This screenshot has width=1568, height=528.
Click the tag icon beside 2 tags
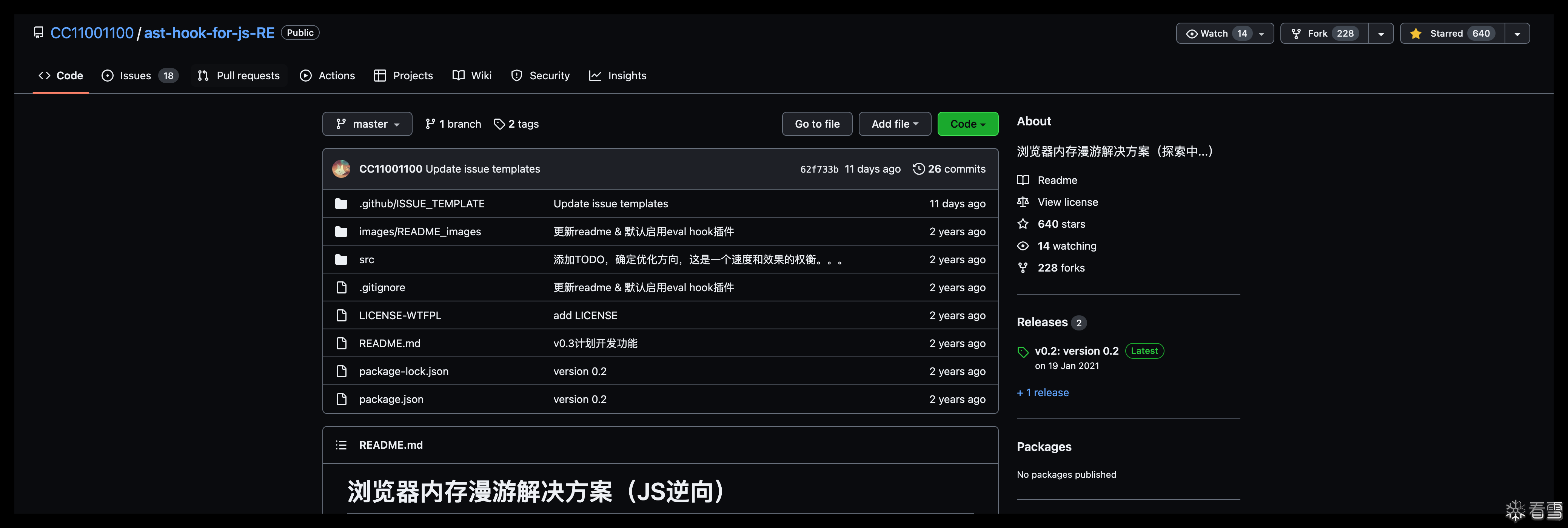500,124
